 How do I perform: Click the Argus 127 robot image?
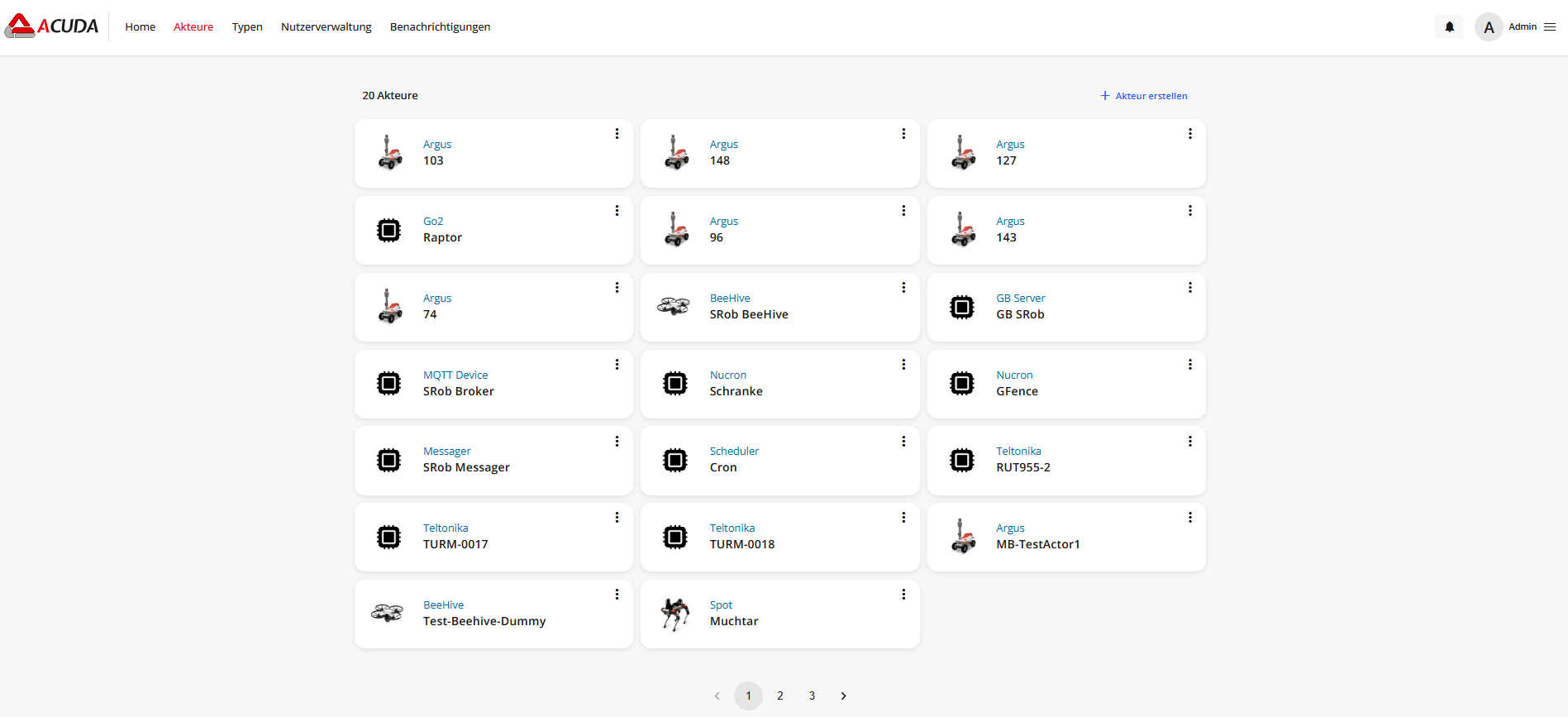click(x=963, y=153)
